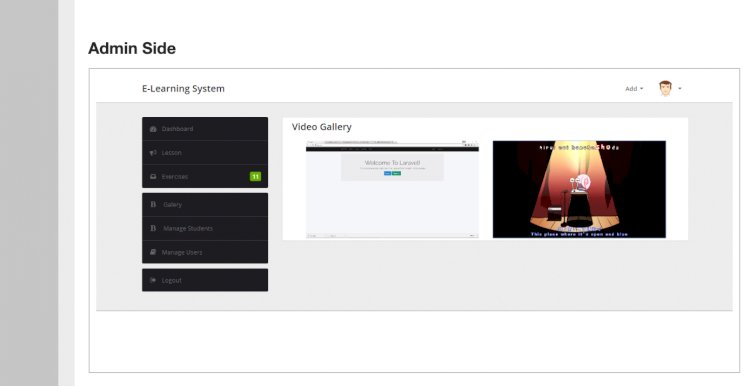This screenshot has width=750, height=386.
Task: Click the Dashboard gauge icon
Action: point(153,129)
